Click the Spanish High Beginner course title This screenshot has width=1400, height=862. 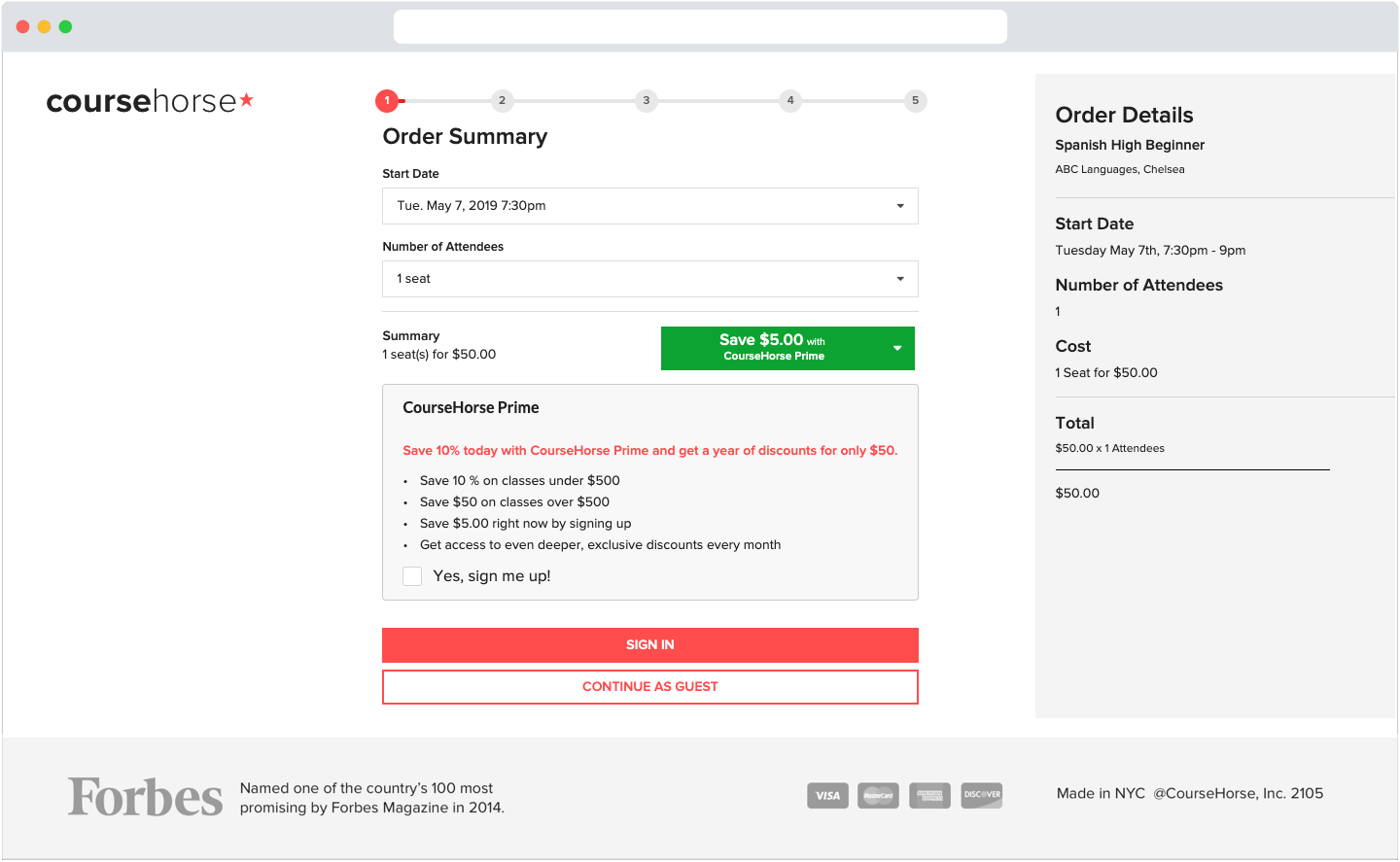pos(1130,145)
